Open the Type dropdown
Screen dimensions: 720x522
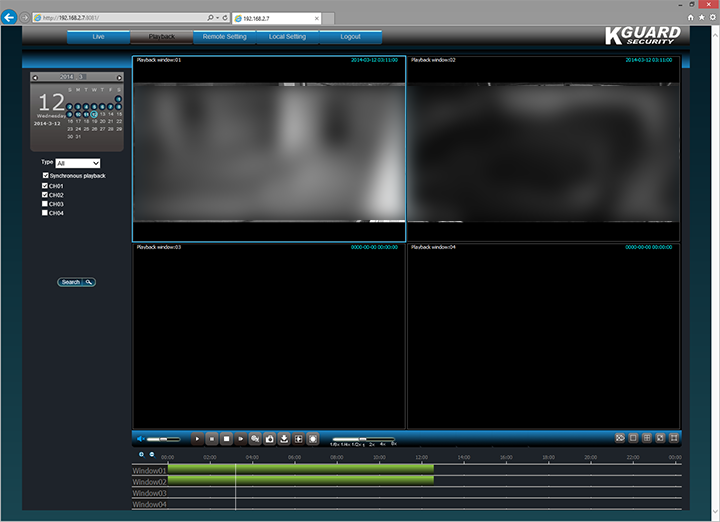pyautogui.click(x=78, y=163)
